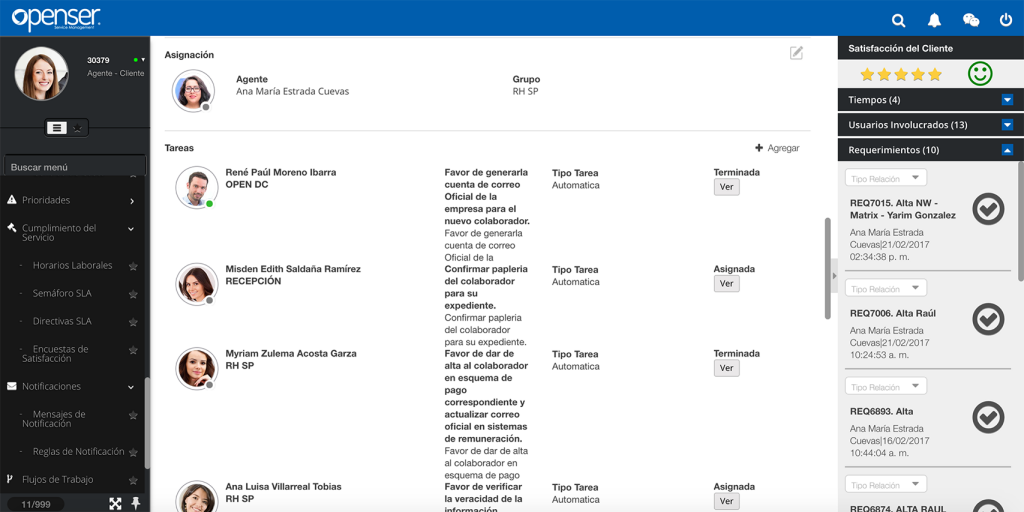The height and width of the screenshot is (512, 1024).
Task: Click the power logout icon
Action: 1006,20
